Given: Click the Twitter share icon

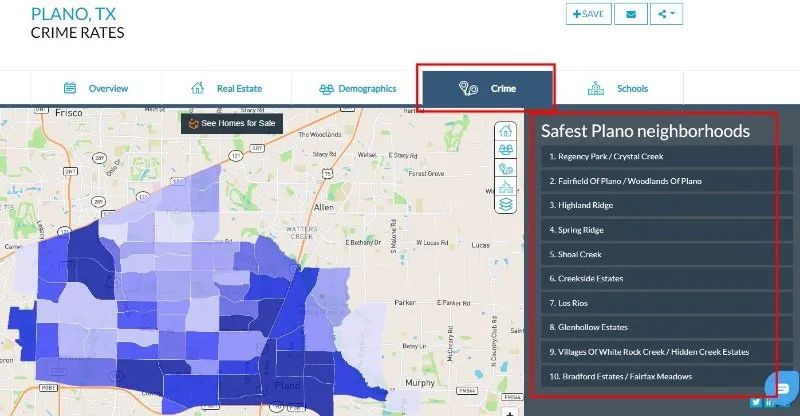Looking at the screenshot, I should tap(756, 403).
